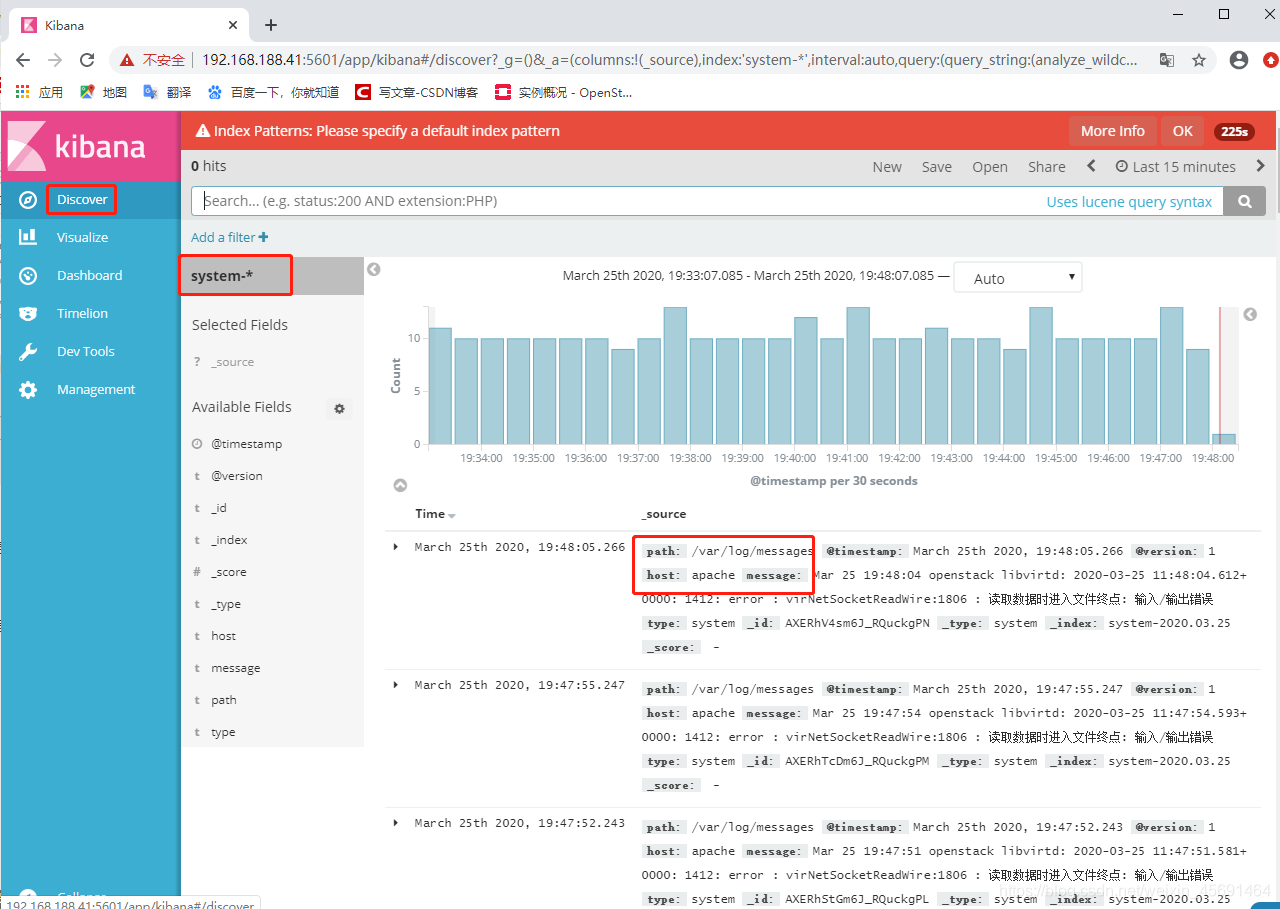Open Last 15 minutes time picker
This screenshot has width=1280, height=909.
coord(1176,167)
